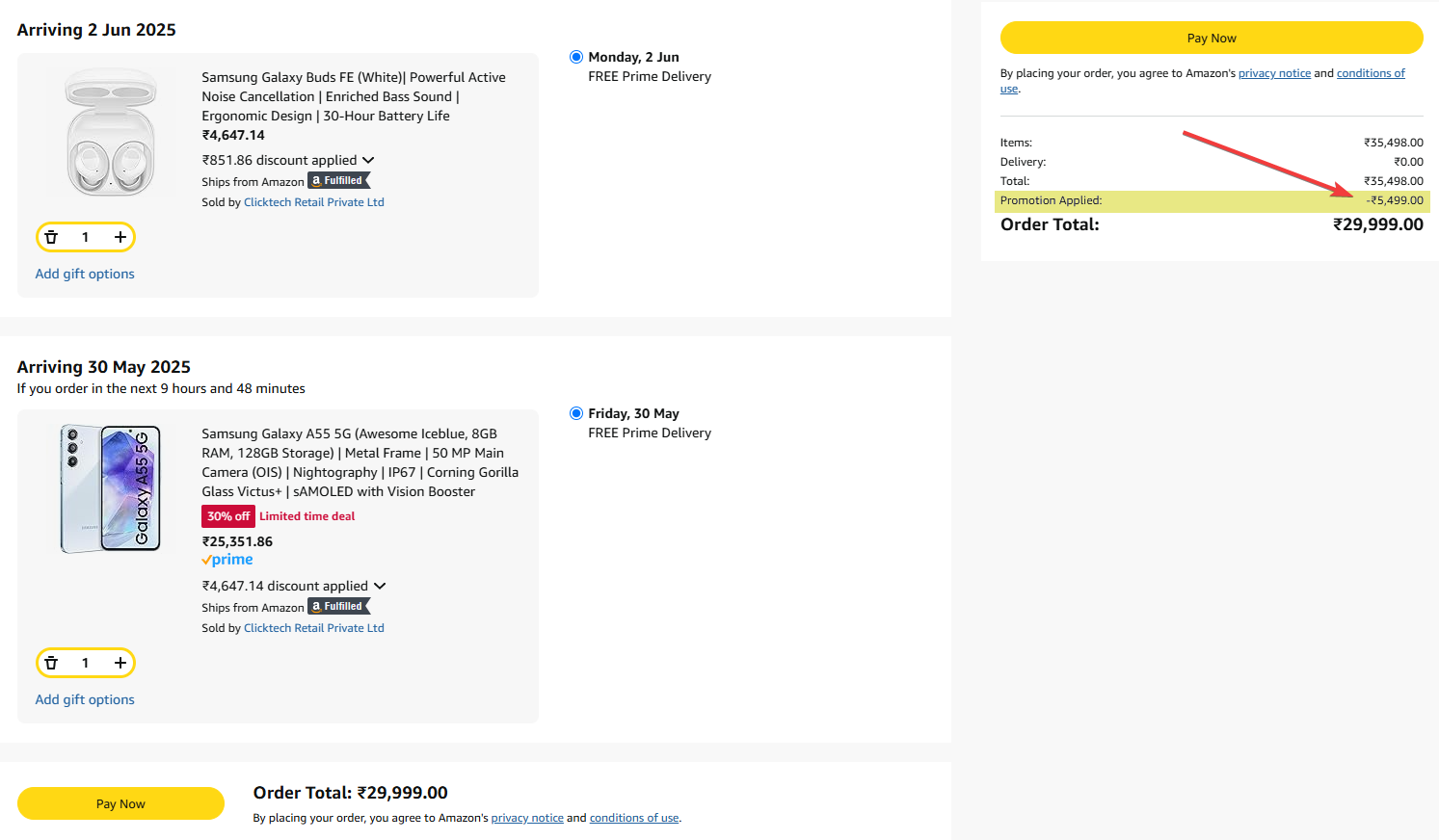Add gift options for Galaxy Buds FE
The image size is (1439, 840).
(85, 274)
